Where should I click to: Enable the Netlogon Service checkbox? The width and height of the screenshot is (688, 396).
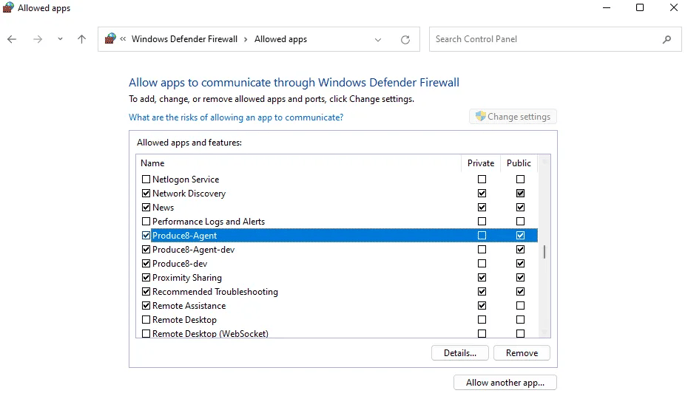tap(146, 179)
